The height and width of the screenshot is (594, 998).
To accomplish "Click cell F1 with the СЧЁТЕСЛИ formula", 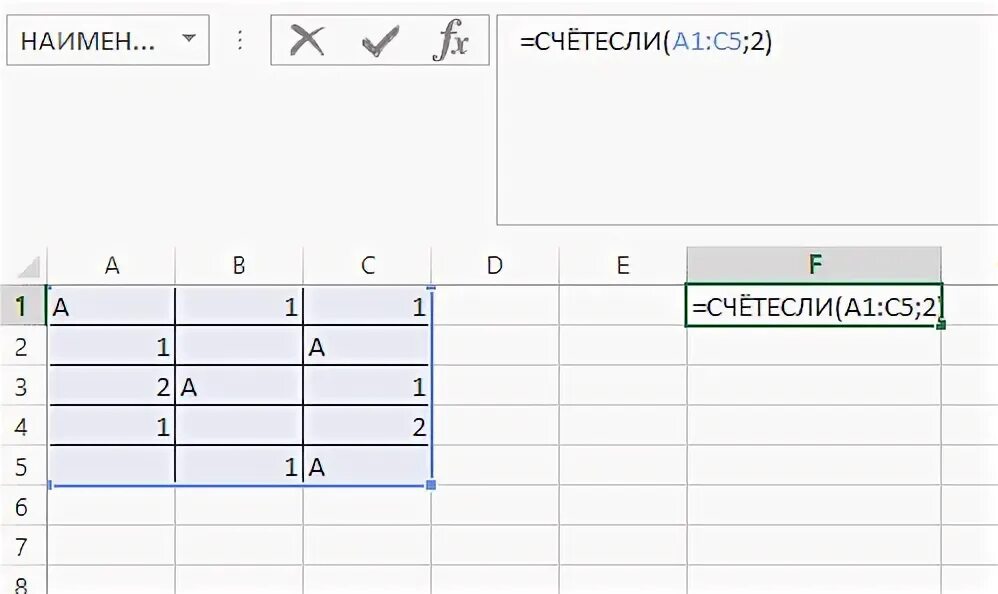I will tap(814, 306).
